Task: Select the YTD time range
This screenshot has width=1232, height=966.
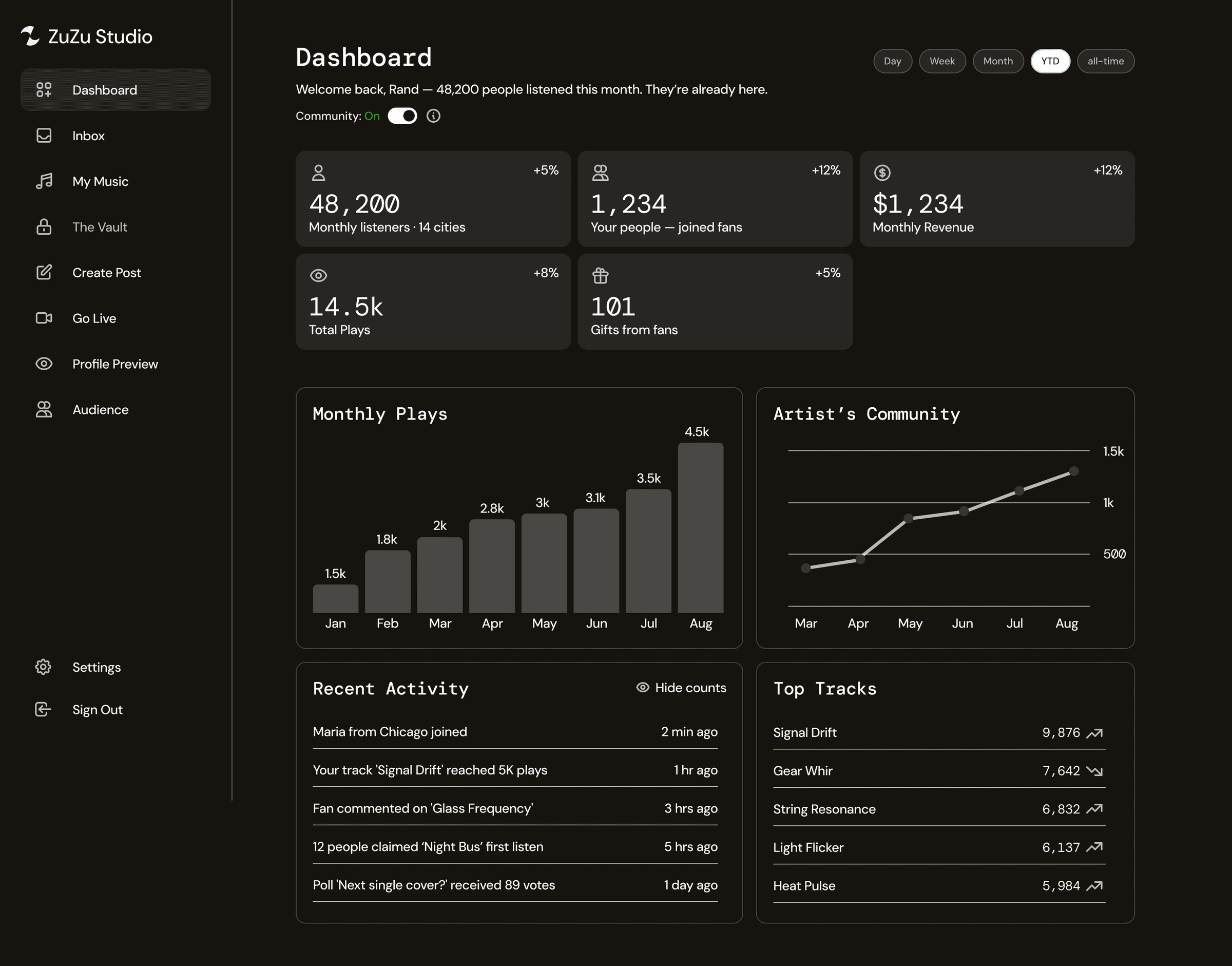Action: point(1050,61)
